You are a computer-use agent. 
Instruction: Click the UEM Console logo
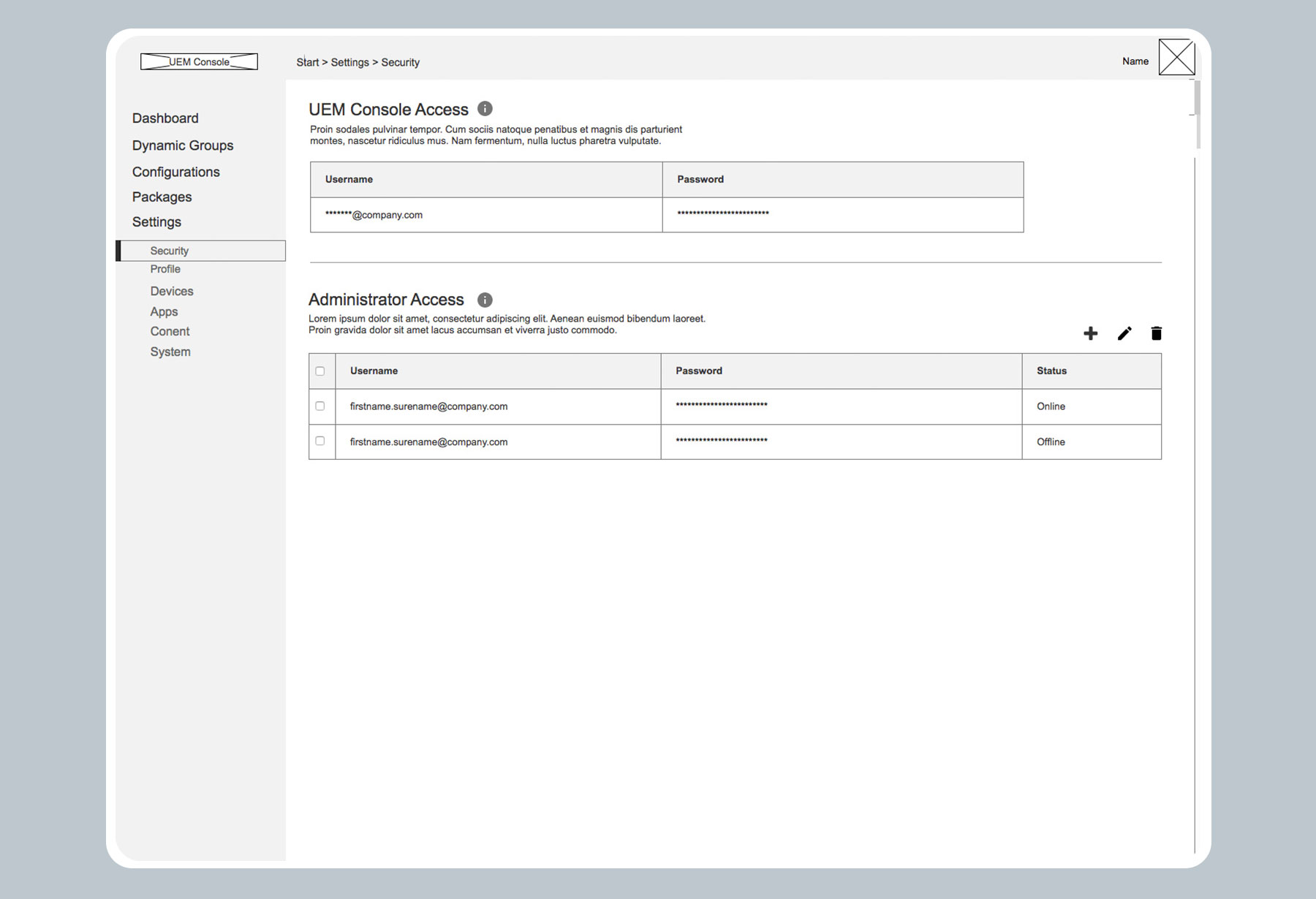199,61
